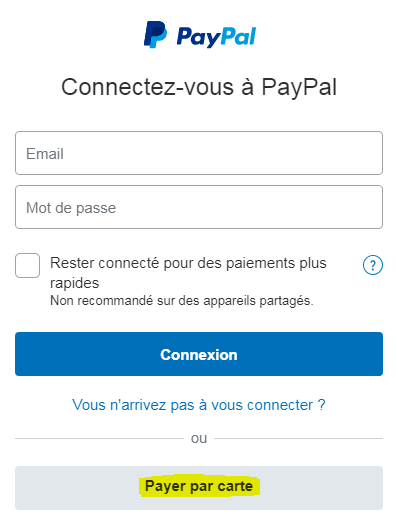Click the 'Mot de passe' placeholder text
This screenshot has height=527, width=398.
coord(71,208)
